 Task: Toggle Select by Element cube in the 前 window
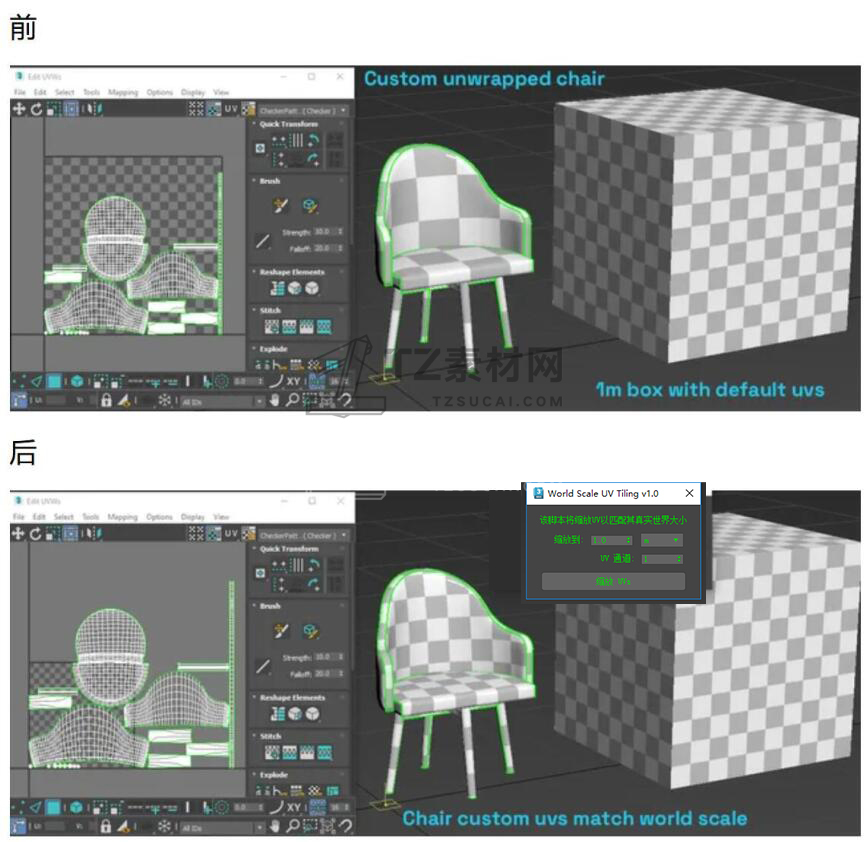tap(77, 381)
